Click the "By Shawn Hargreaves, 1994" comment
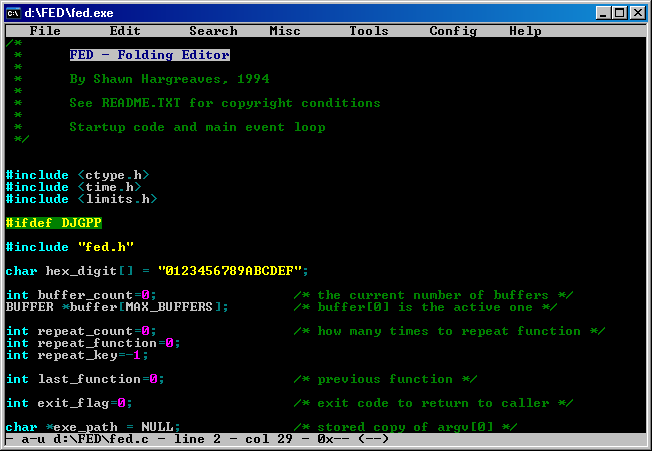 pos(169,79)
